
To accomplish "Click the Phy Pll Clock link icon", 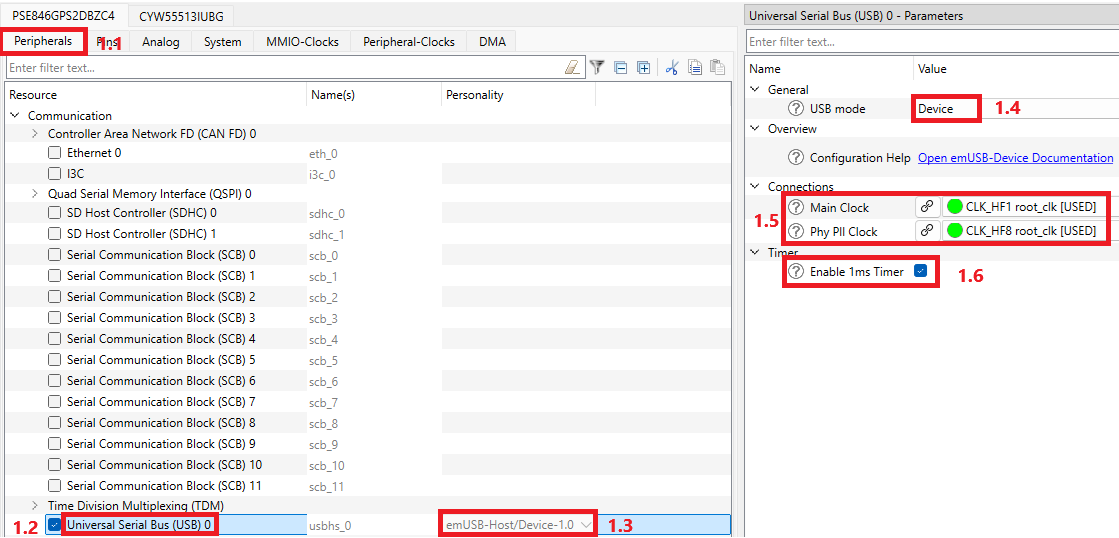I will click(927, 231).
